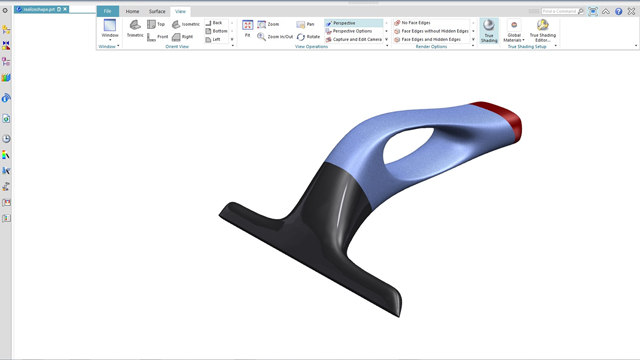Toggle Perspective view mode
Viewport: 640px width, 360px height.
click(x=353, y=23)
